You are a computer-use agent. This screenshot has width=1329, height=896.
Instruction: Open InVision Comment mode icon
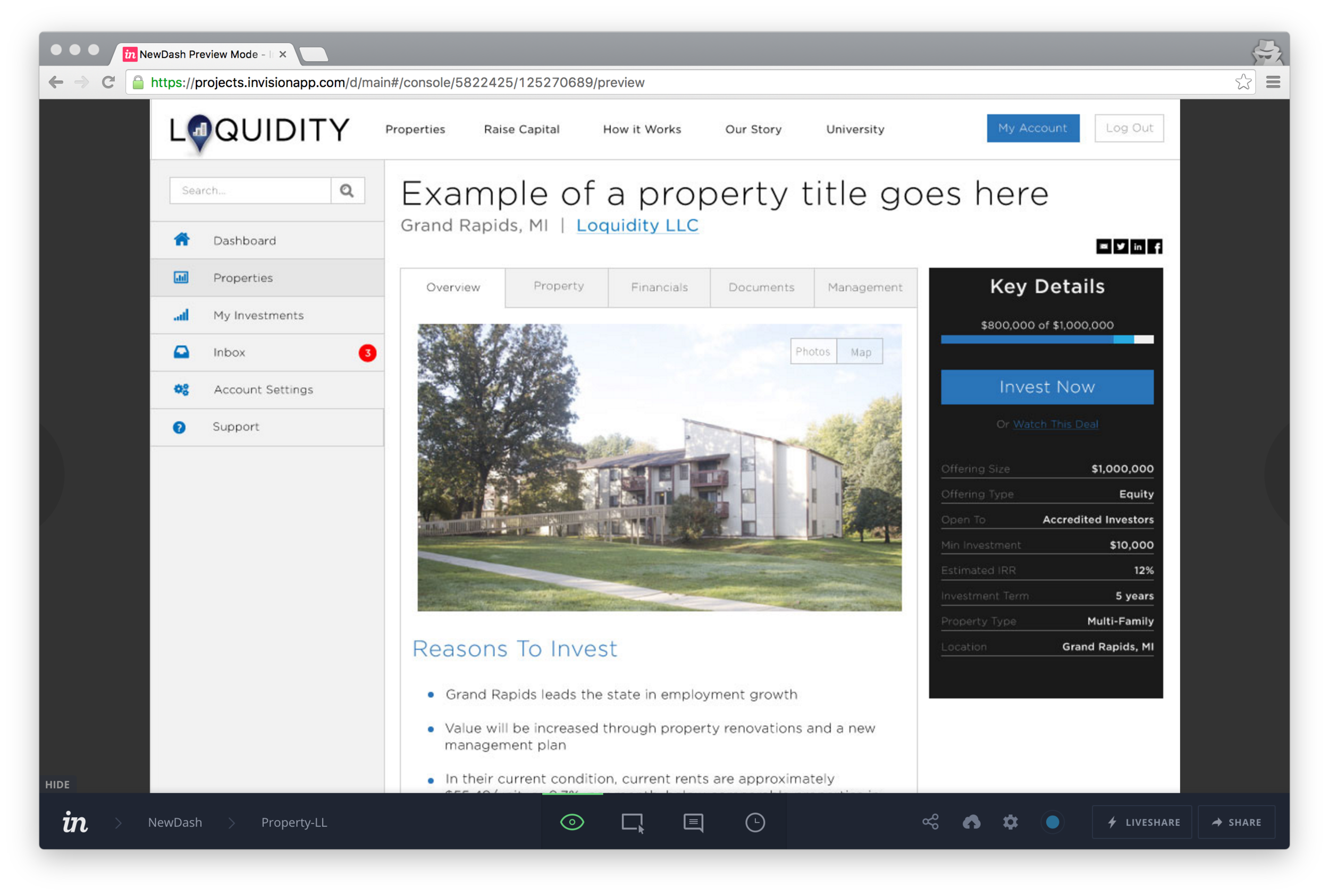pos(693,823)
